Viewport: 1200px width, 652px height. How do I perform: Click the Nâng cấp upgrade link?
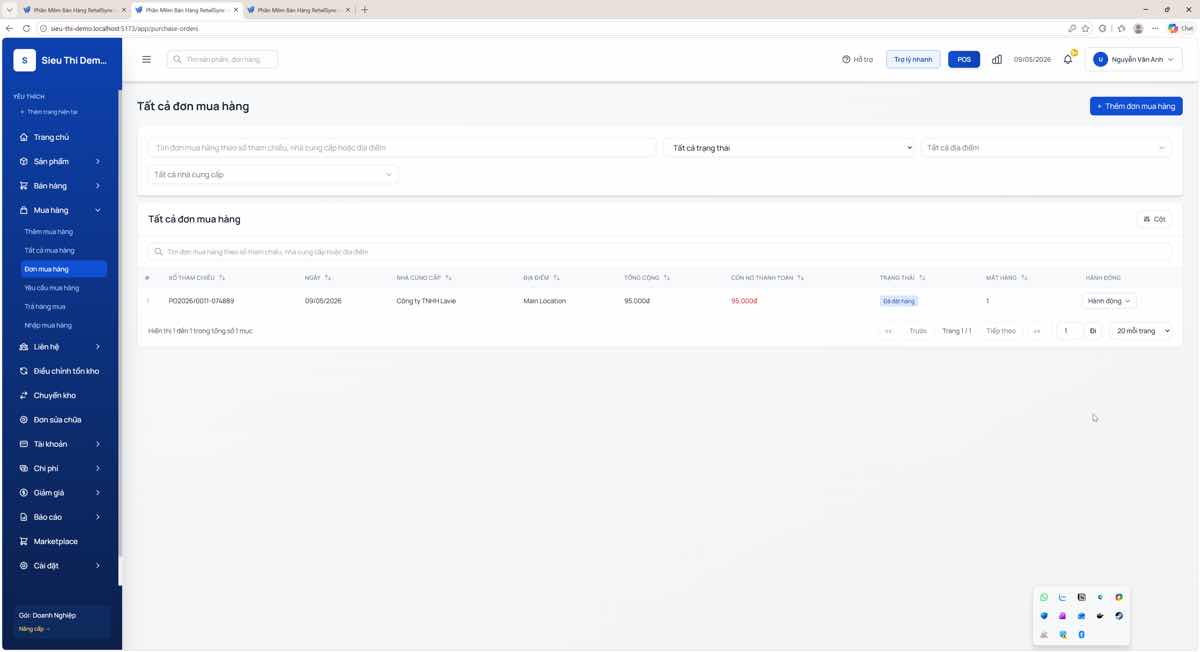coord(34,629)
